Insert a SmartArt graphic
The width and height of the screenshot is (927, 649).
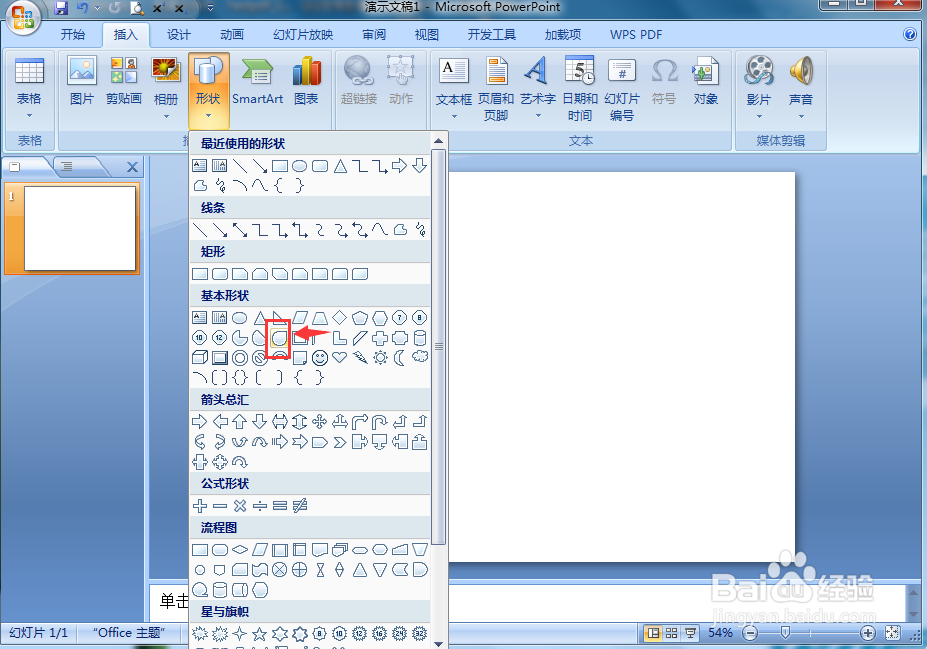[257, 82]
